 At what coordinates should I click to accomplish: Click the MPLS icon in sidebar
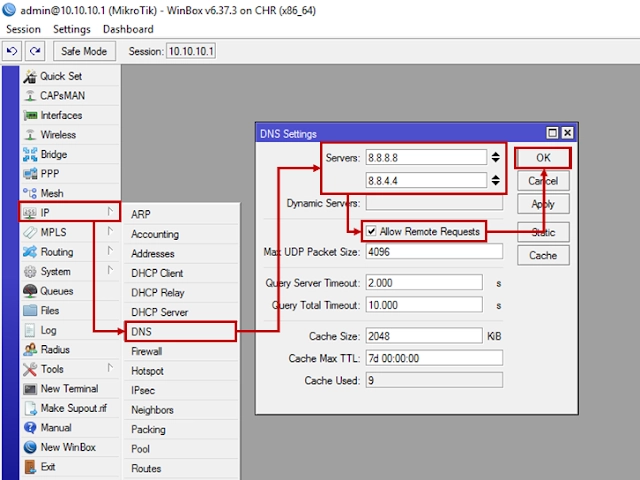30,232
